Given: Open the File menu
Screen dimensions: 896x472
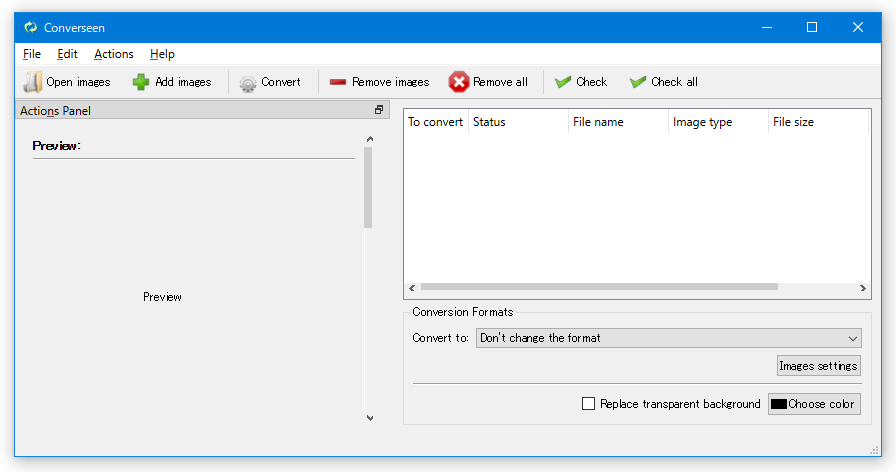Looking at the screenshot, I should pos(32,54).
